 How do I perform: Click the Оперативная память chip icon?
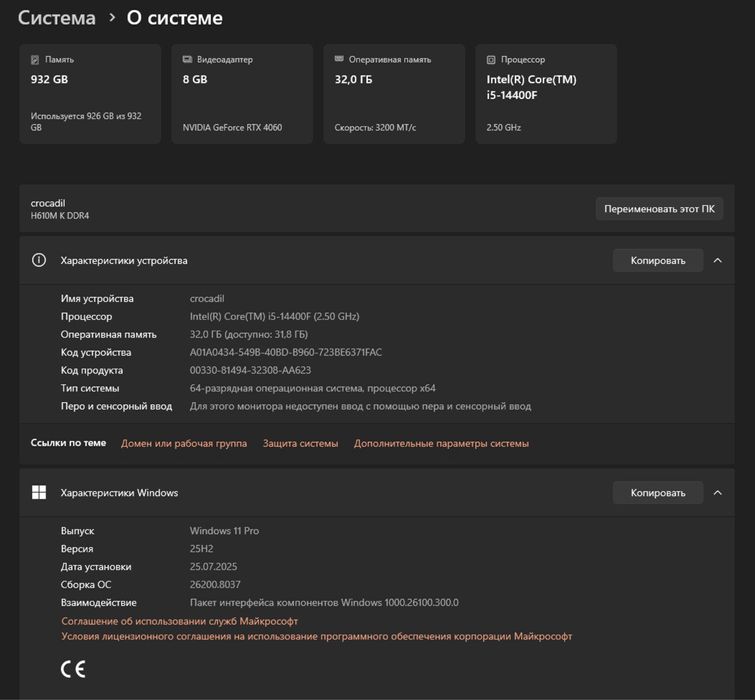pos(339,60)
